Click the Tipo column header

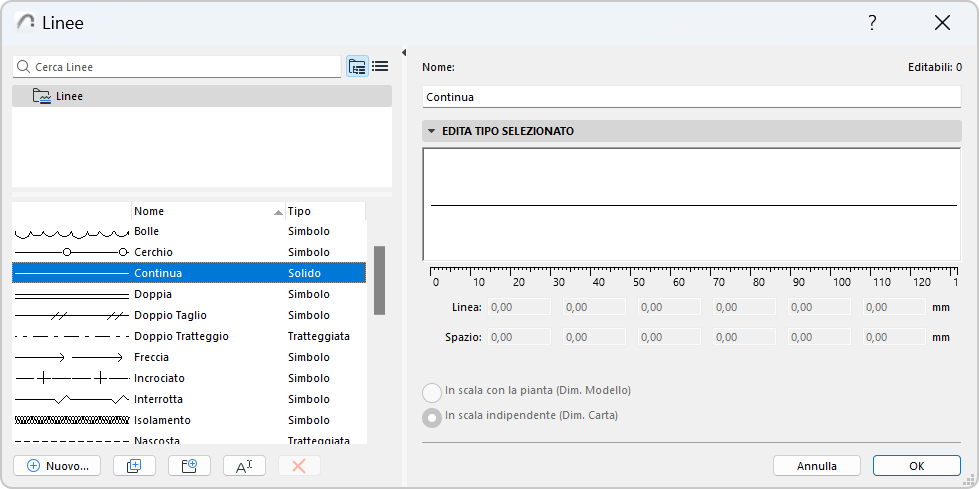[x=325, y=211]
